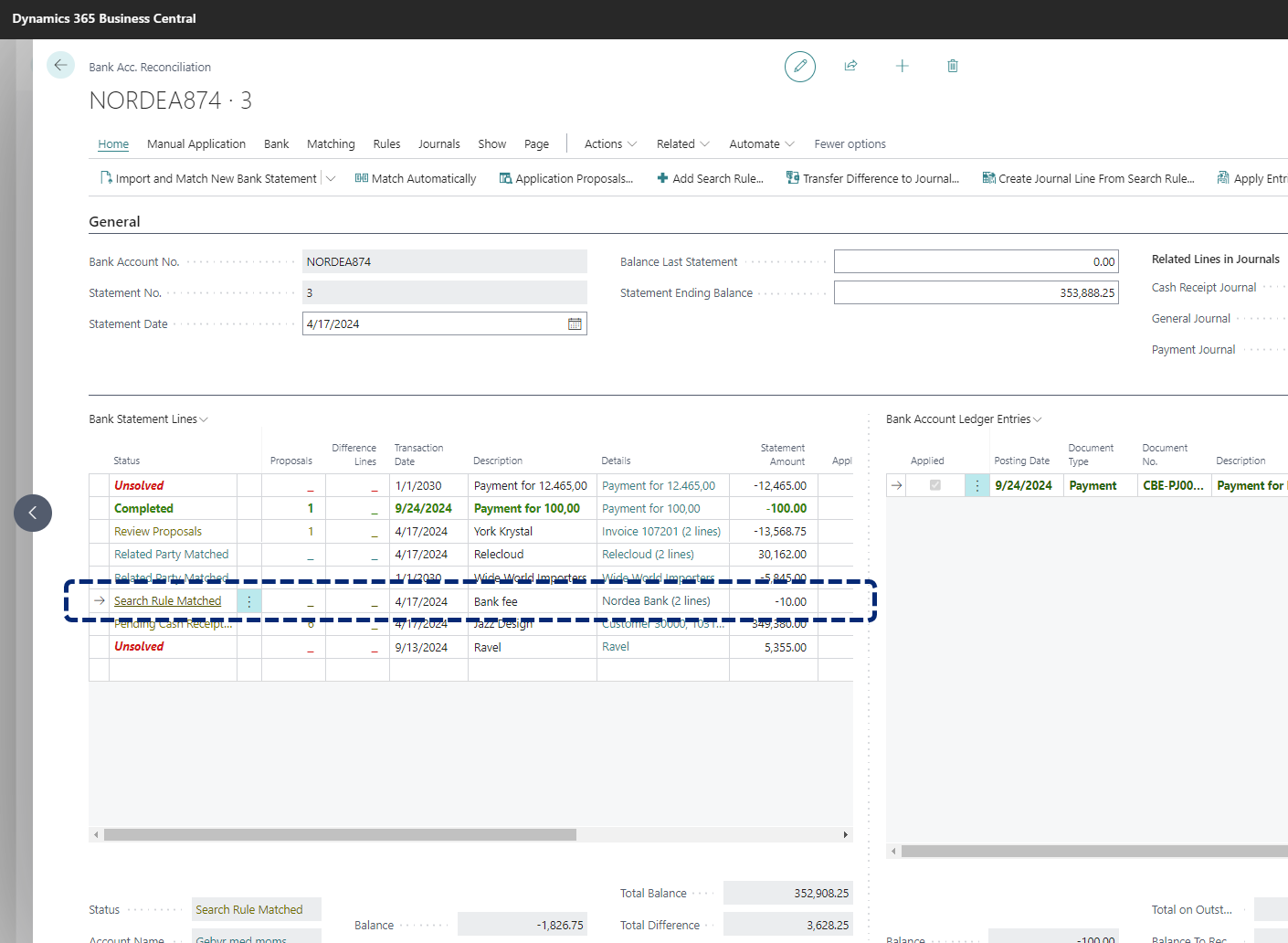Screen dimensions: 1288x943
Task: Expand Import and Match dropdown arrow
Action: (331, 178)
